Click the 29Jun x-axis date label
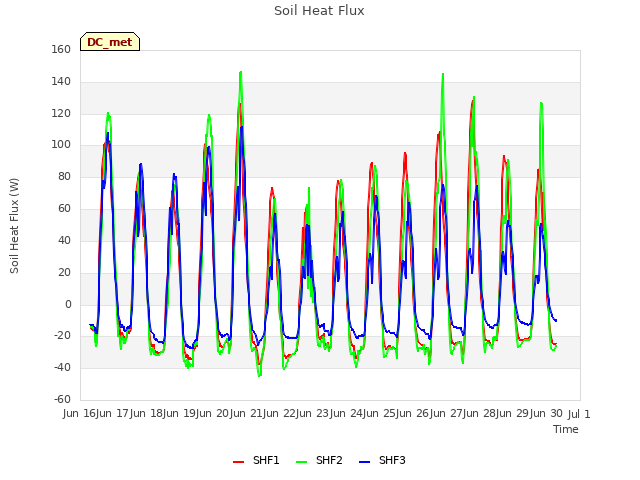Image resolution: width=640 pixels, height=480 pixels. pos(531,413)
